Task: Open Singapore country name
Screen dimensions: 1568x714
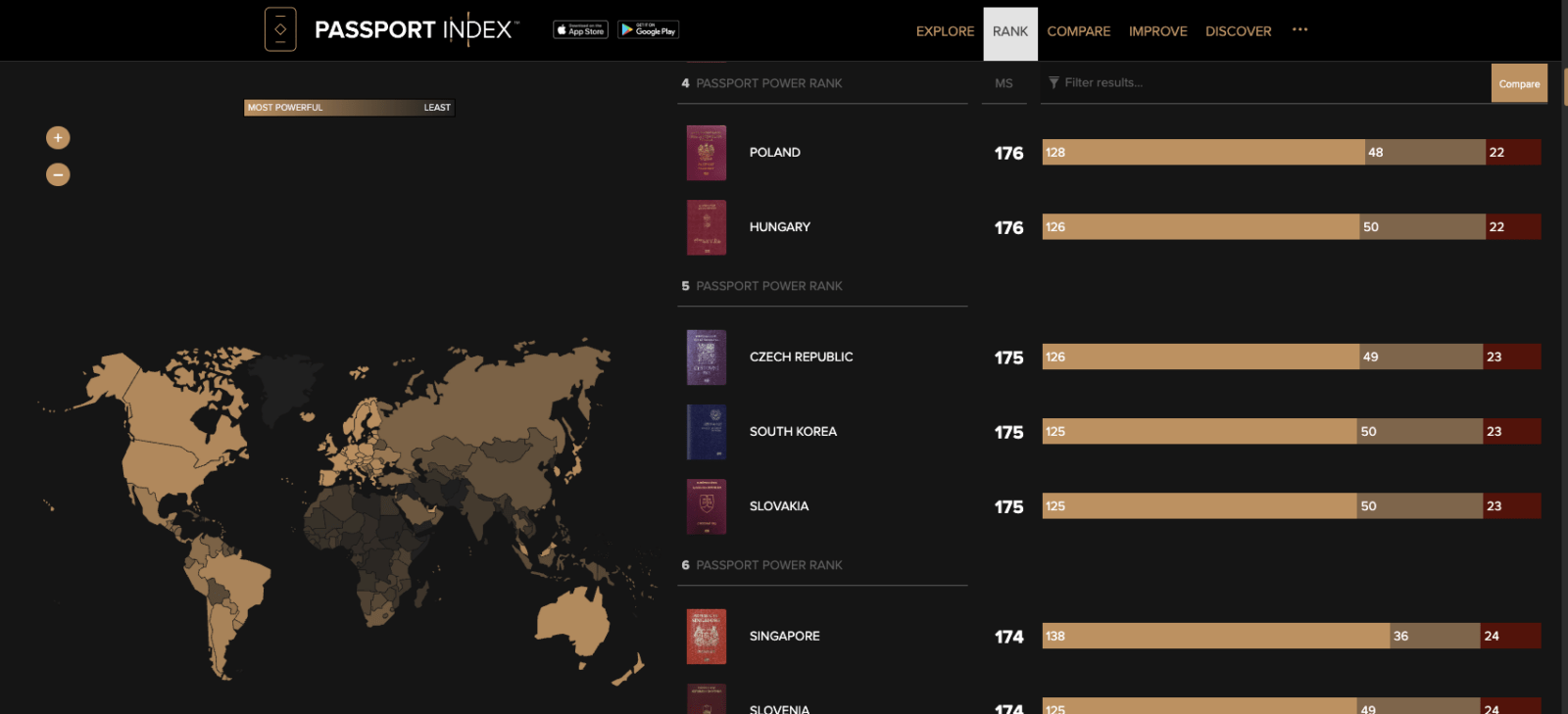Action: tap(784, 637)
